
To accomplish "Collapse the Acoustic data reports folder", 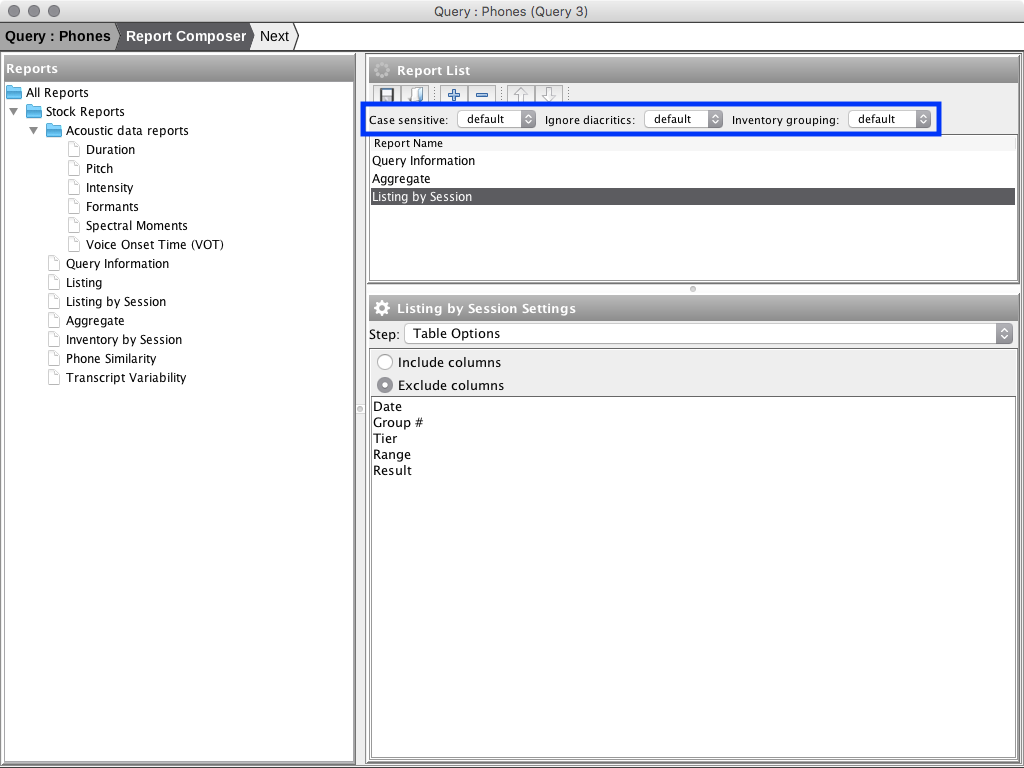I will (34, 131).
